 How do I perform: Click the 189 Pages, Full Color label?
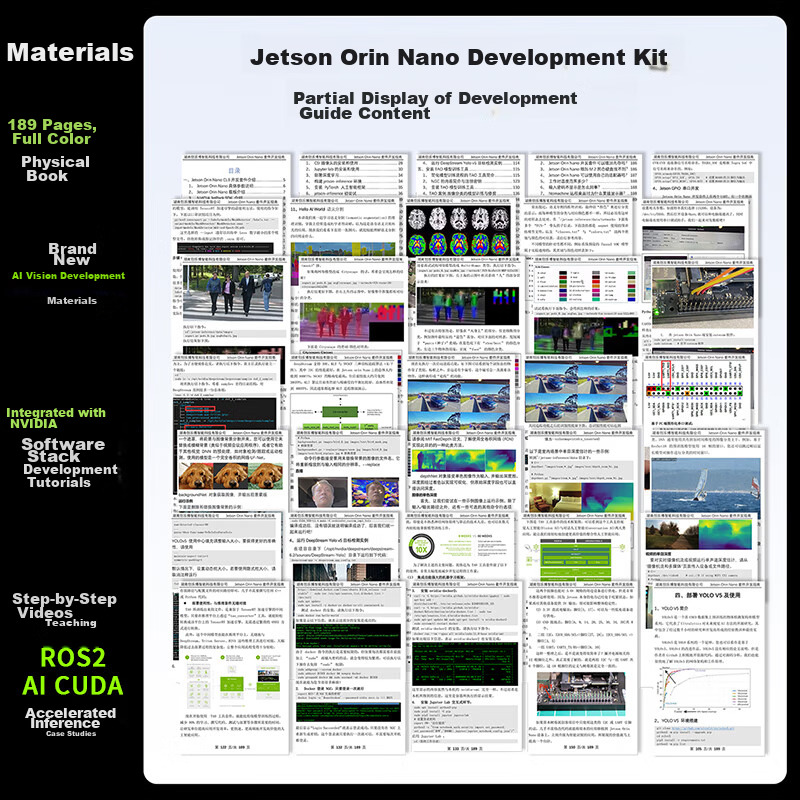pos(52,132)
